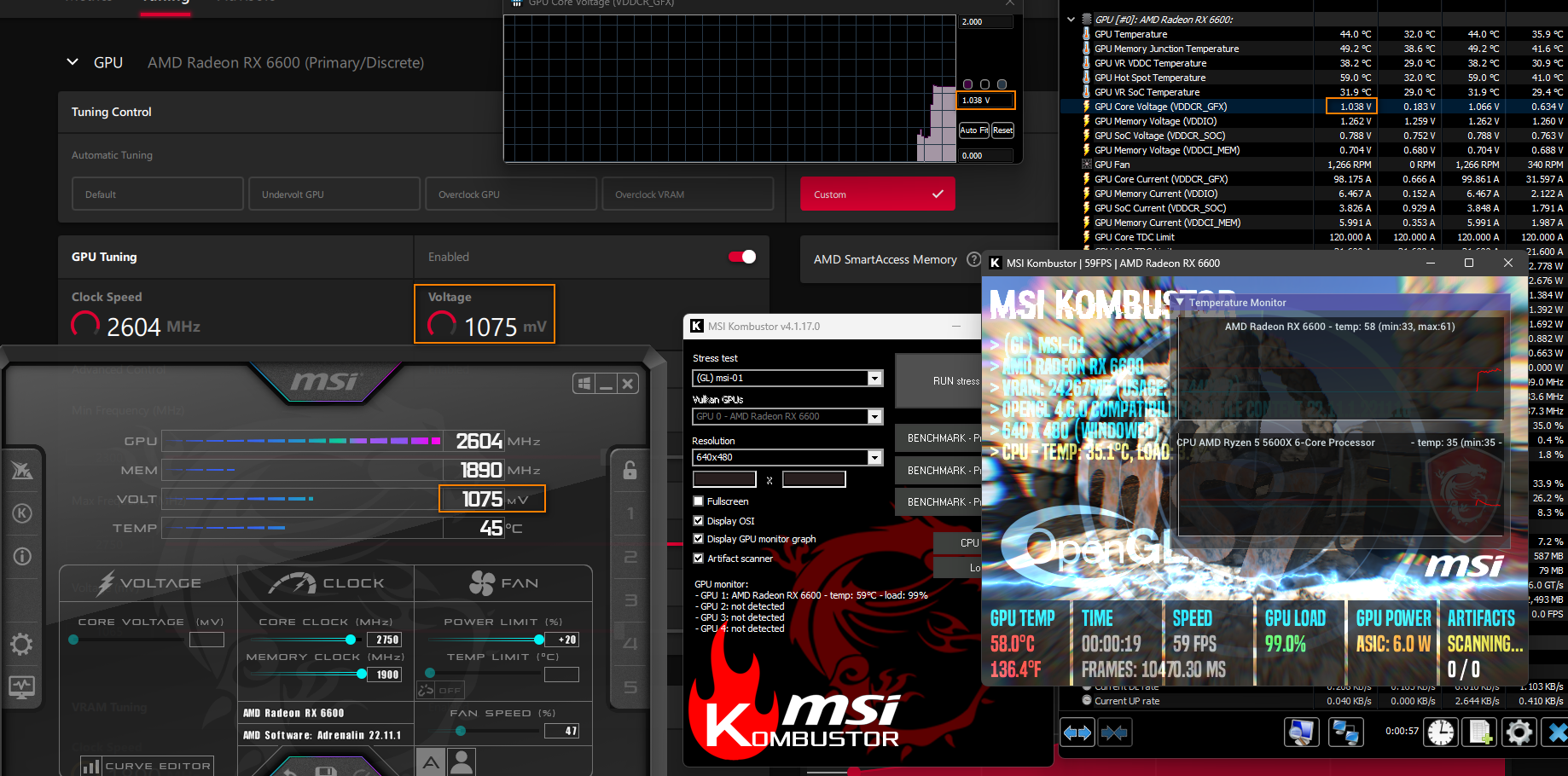Screen dimensions: 1568x776
Task: Click the log file icon in HWiNFO
Action: click(1480, 733)
